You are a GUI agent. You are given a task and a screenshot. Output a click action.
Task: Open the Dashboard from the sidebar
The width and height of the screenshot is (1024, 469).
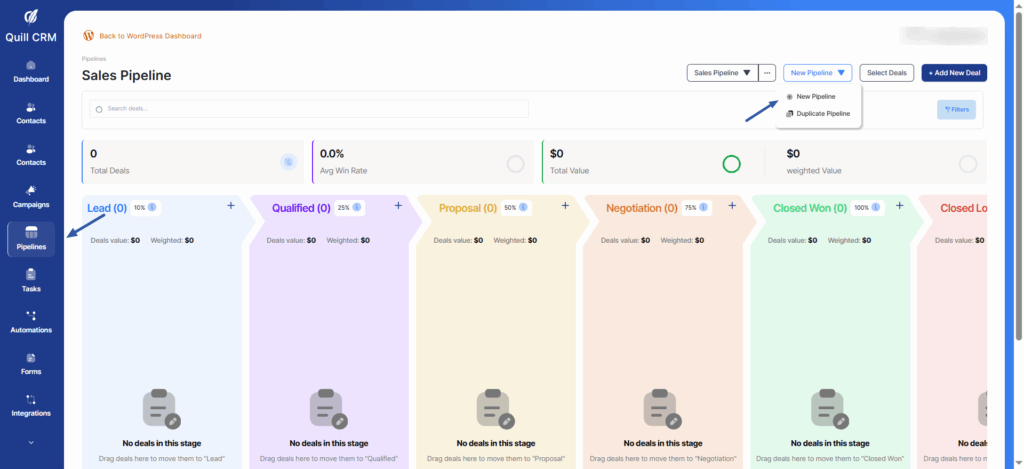(31, 71)
